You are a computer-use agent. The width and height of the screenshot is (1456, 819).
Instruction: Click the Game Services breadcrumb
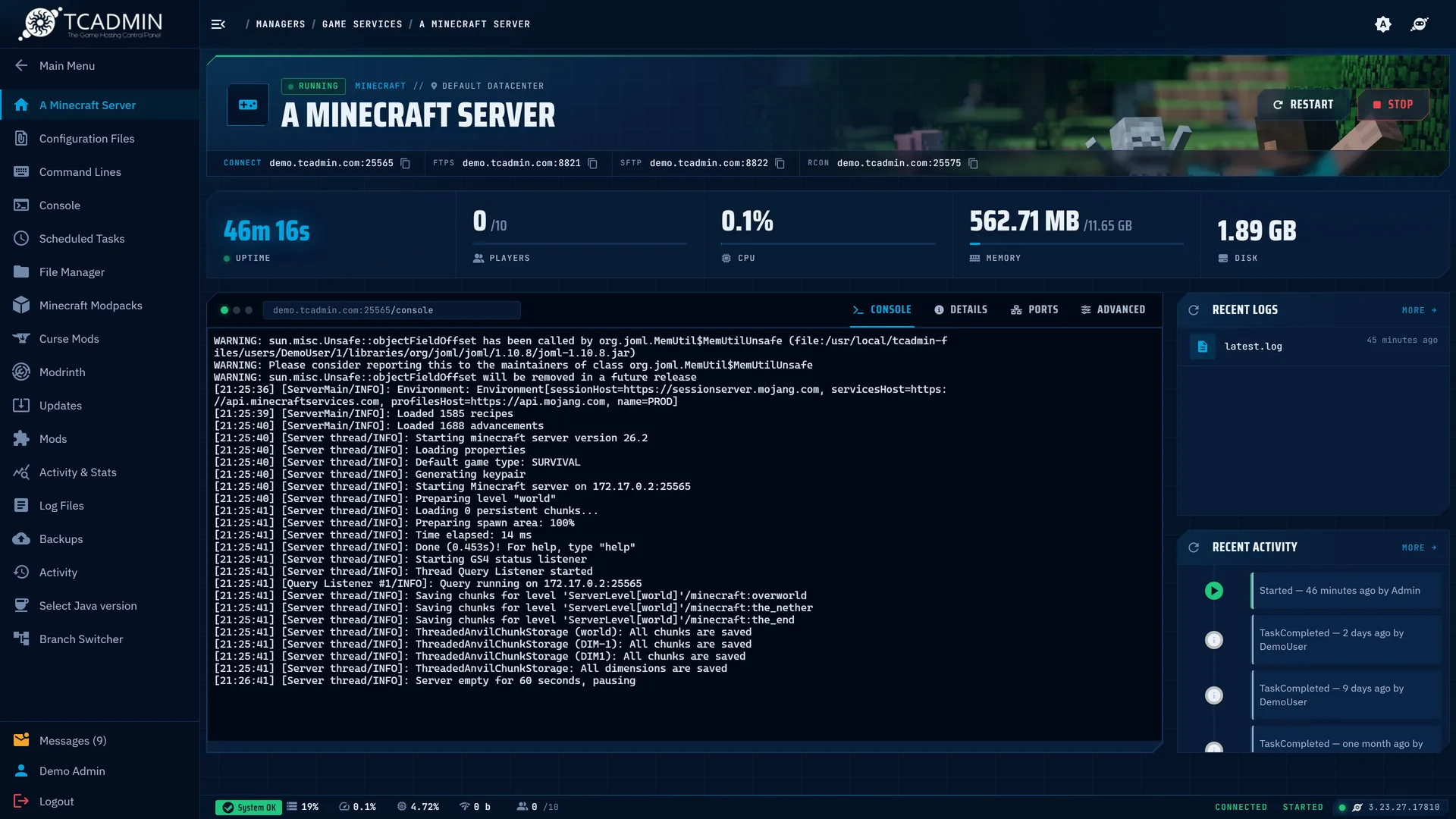coord(362,24)
